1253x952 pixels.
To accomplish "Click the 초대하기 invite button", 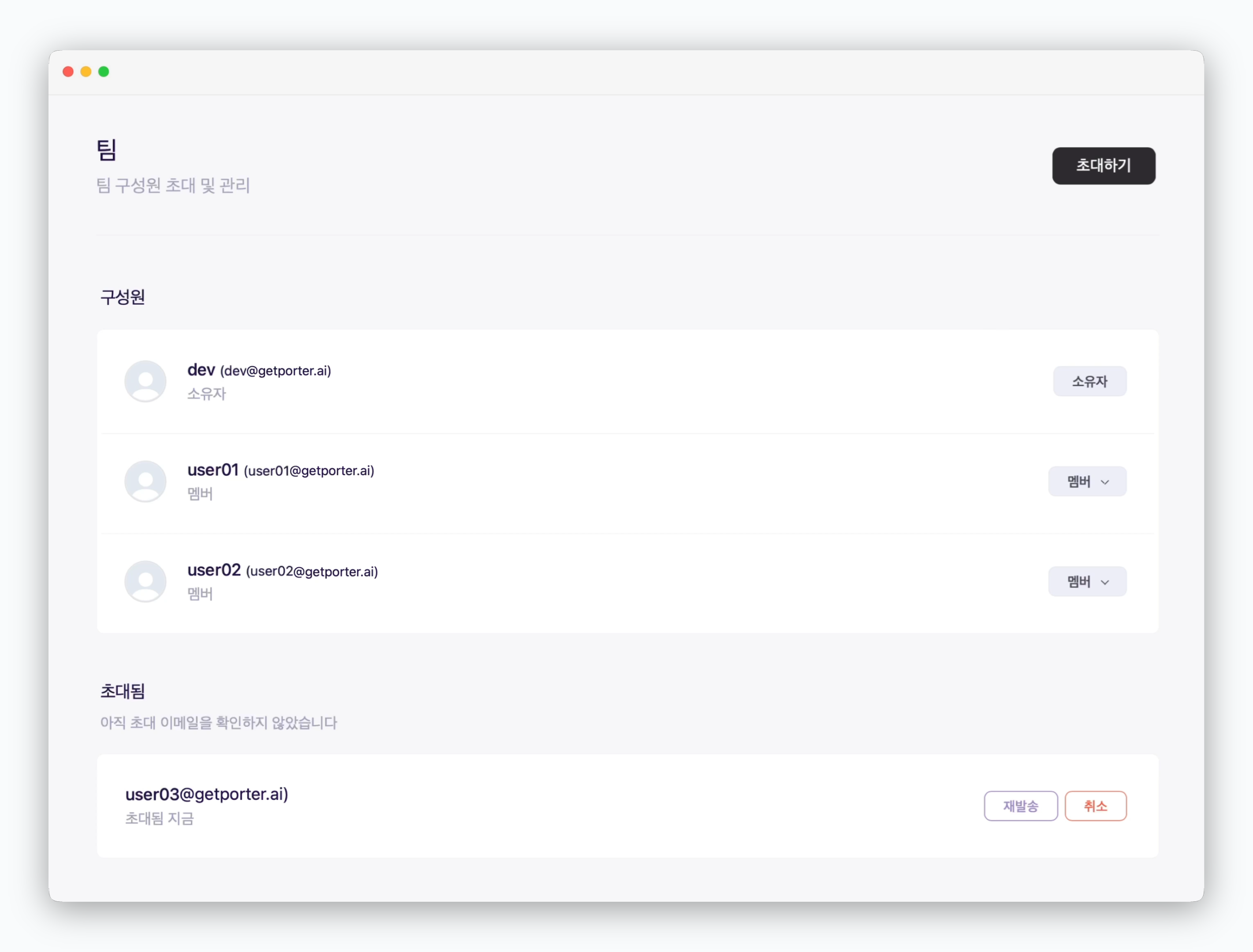I will [x=1104, y=165].
